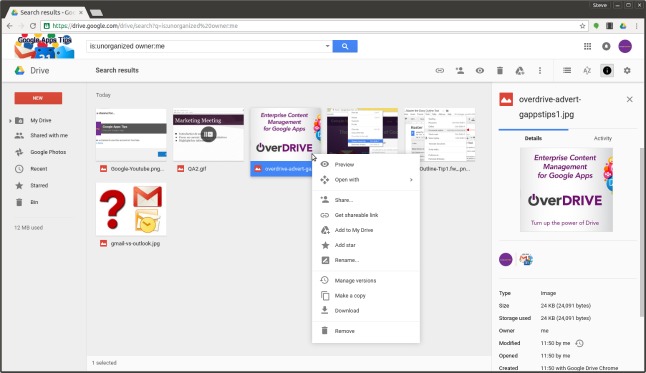Switch to list view layout icon
This screenshot has width=646, height=373.
click(567, 70)
